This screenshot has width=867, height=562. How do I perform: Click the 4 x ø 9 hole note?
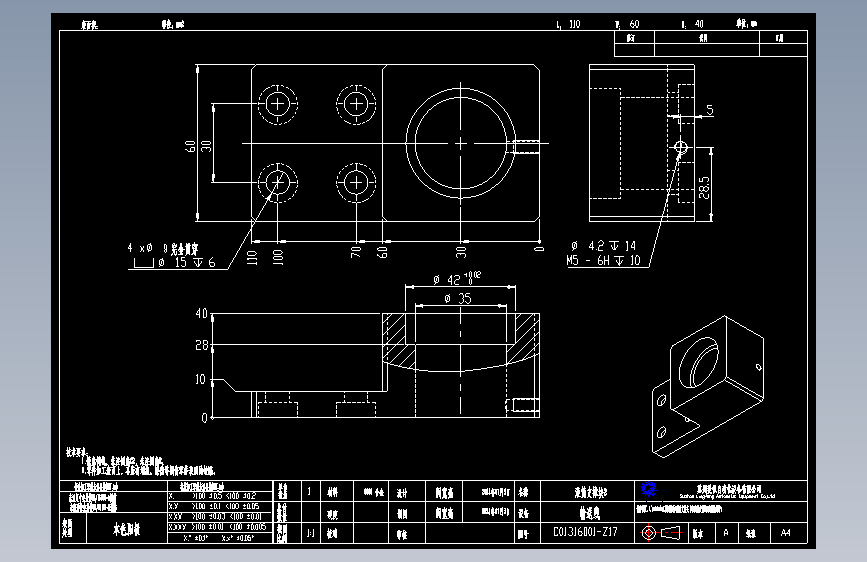click(162, 248)
